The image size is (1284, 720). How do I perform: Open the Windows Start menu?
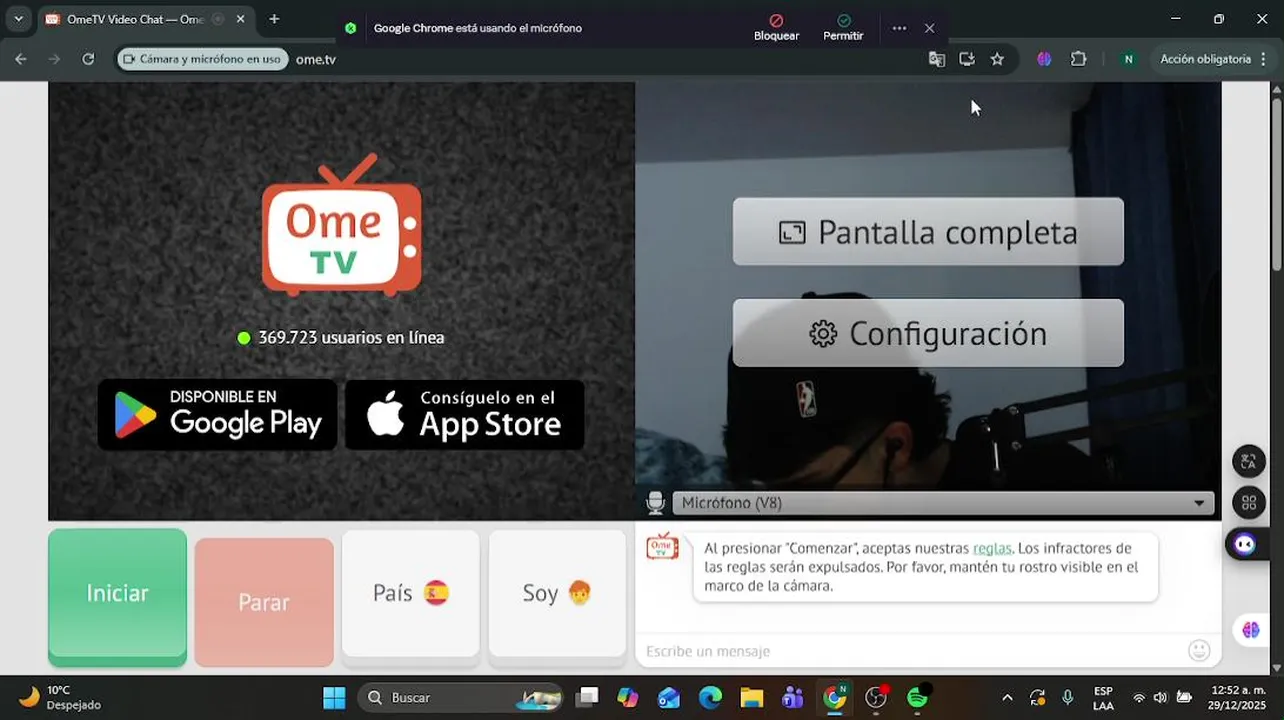pos(334,697)
